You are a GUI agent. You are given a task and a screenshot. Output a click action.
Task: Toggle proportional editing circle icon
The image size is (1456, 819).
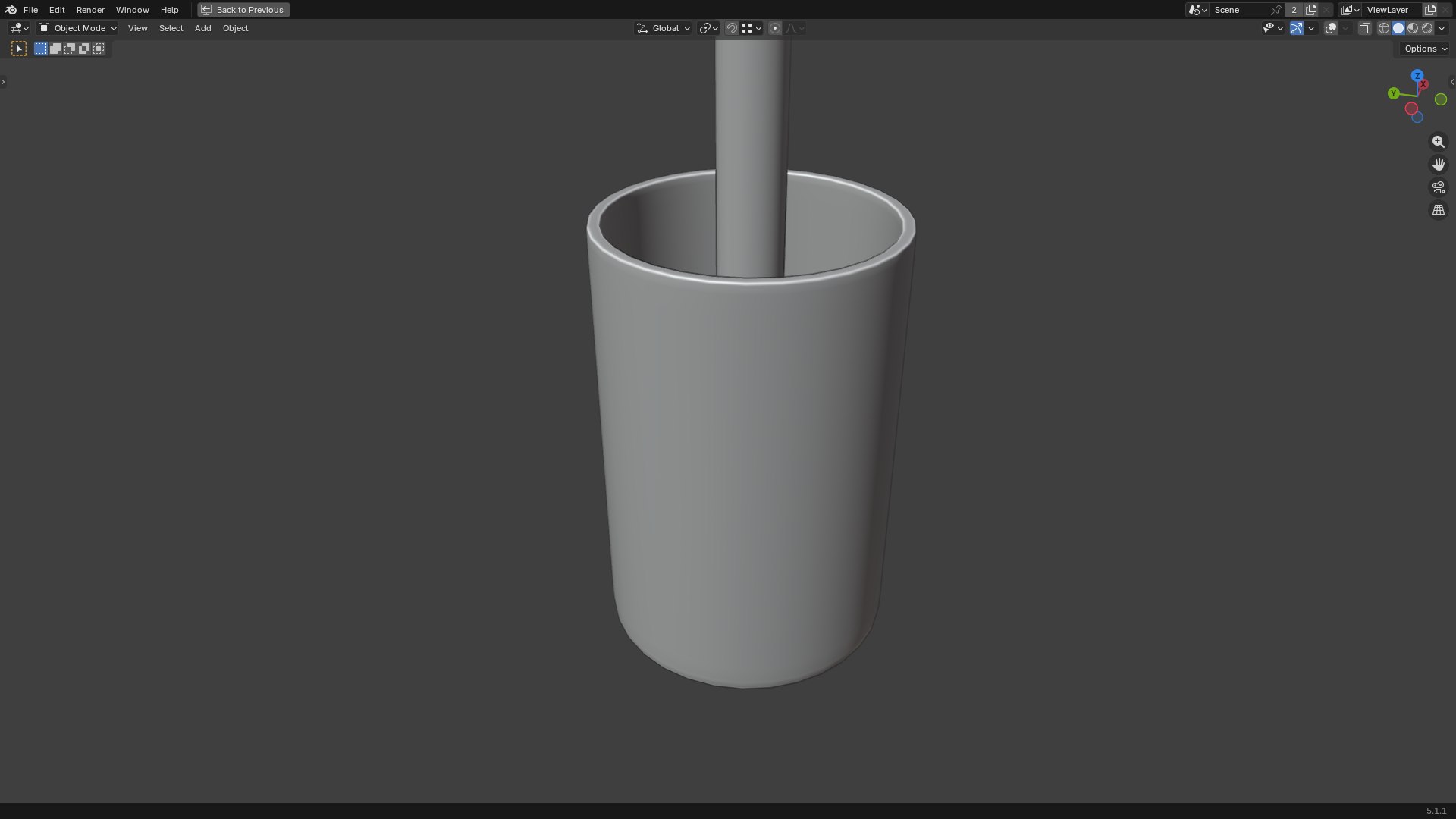pyautogui.click(x=775, y=28)
